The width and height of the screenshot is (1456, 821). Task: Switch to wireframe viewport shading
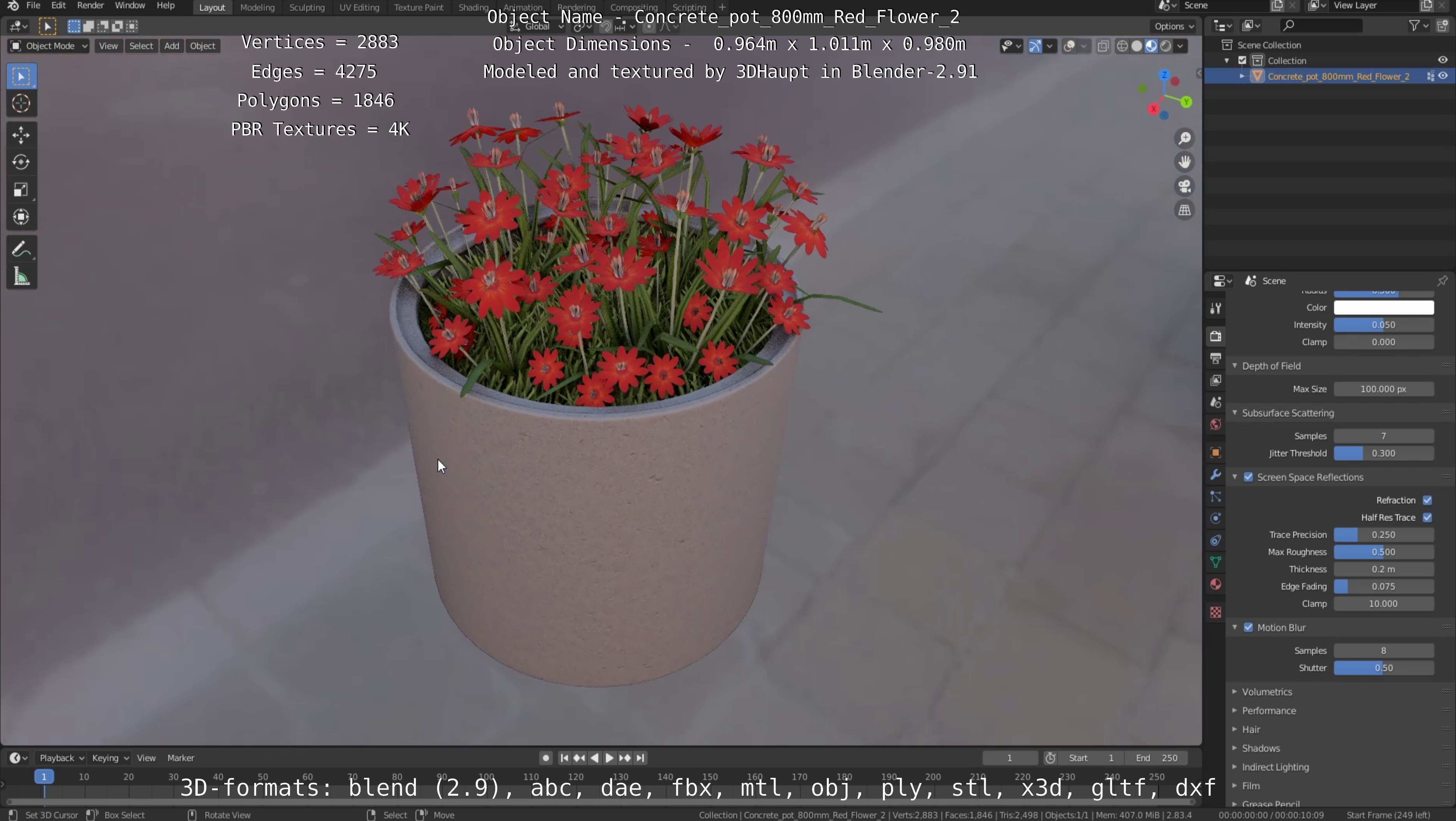(1122, 46)
